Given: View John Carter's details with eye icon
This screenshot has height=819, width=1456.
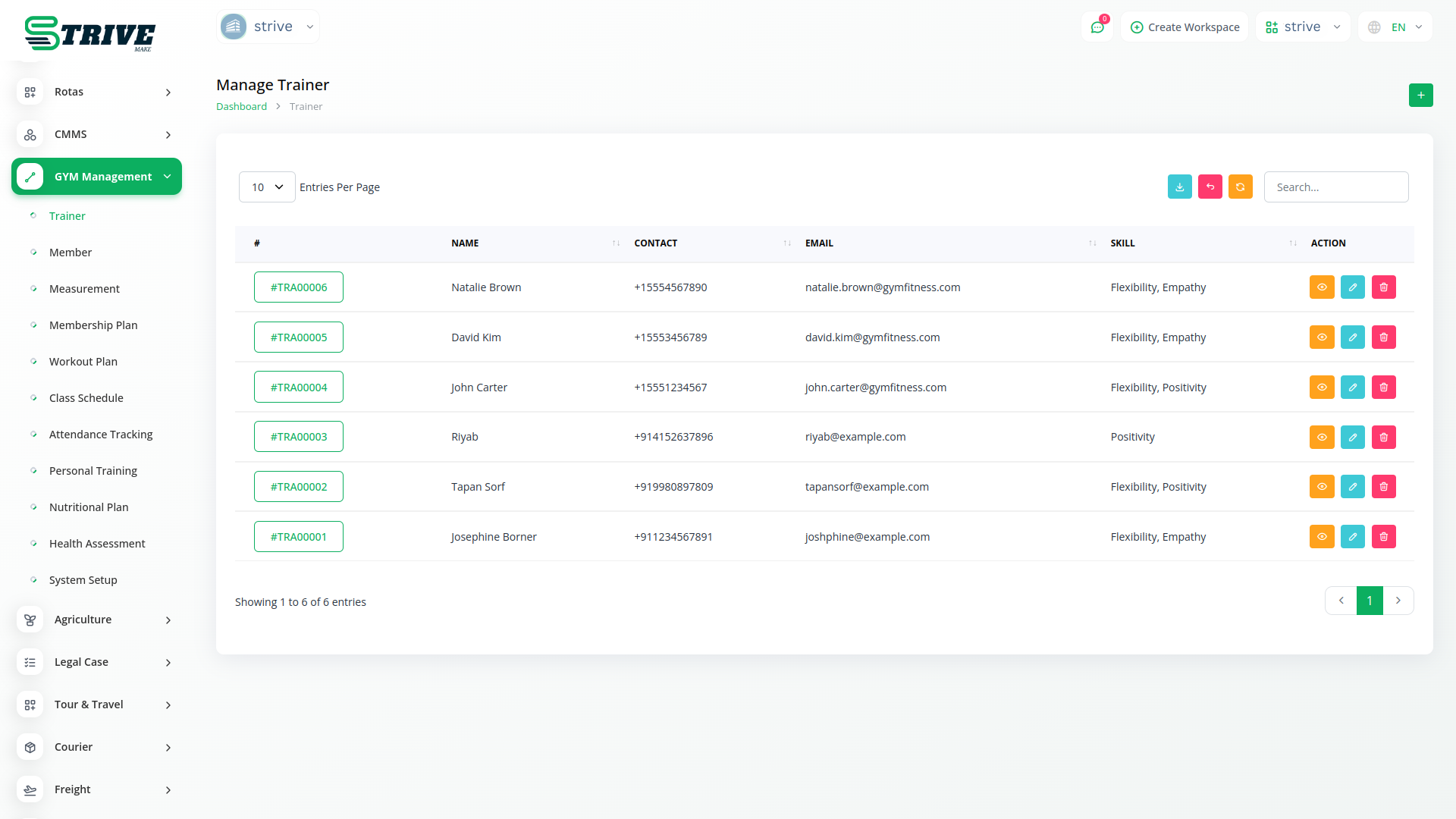Looking at the screenshot, I should (1321, 388).
